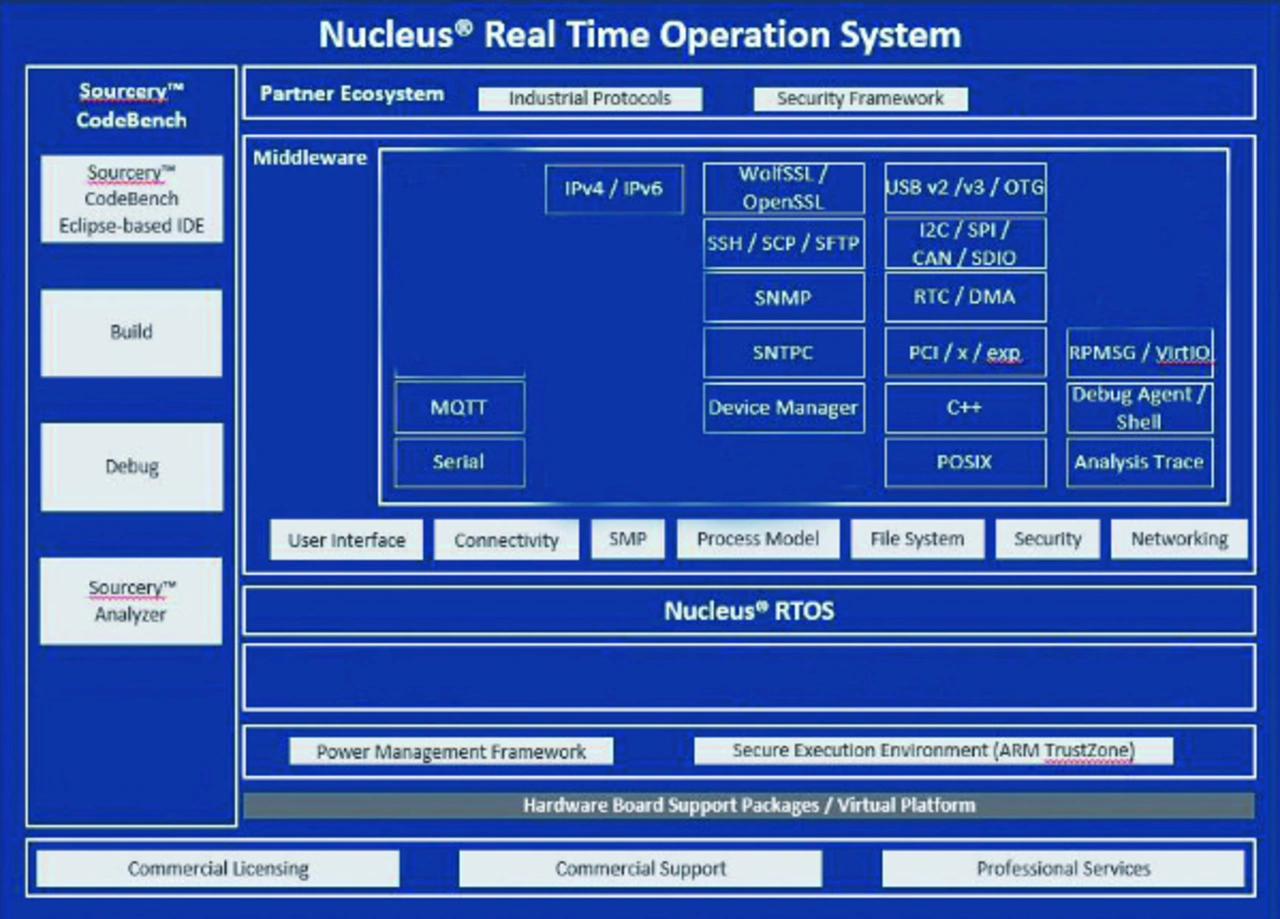Image resolution: width=1280 pixels, height=919 pixels.
Task: Click the SMP category
Action: [628, 539]
